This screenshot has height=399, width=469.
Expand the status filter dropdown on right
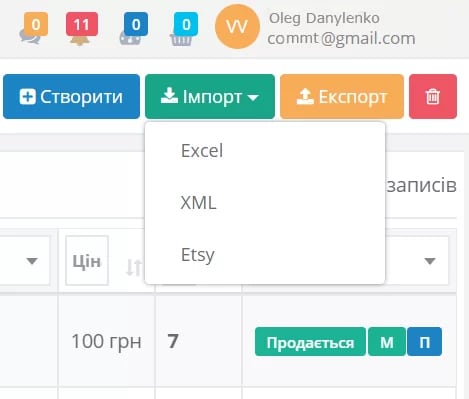(430, 261)
